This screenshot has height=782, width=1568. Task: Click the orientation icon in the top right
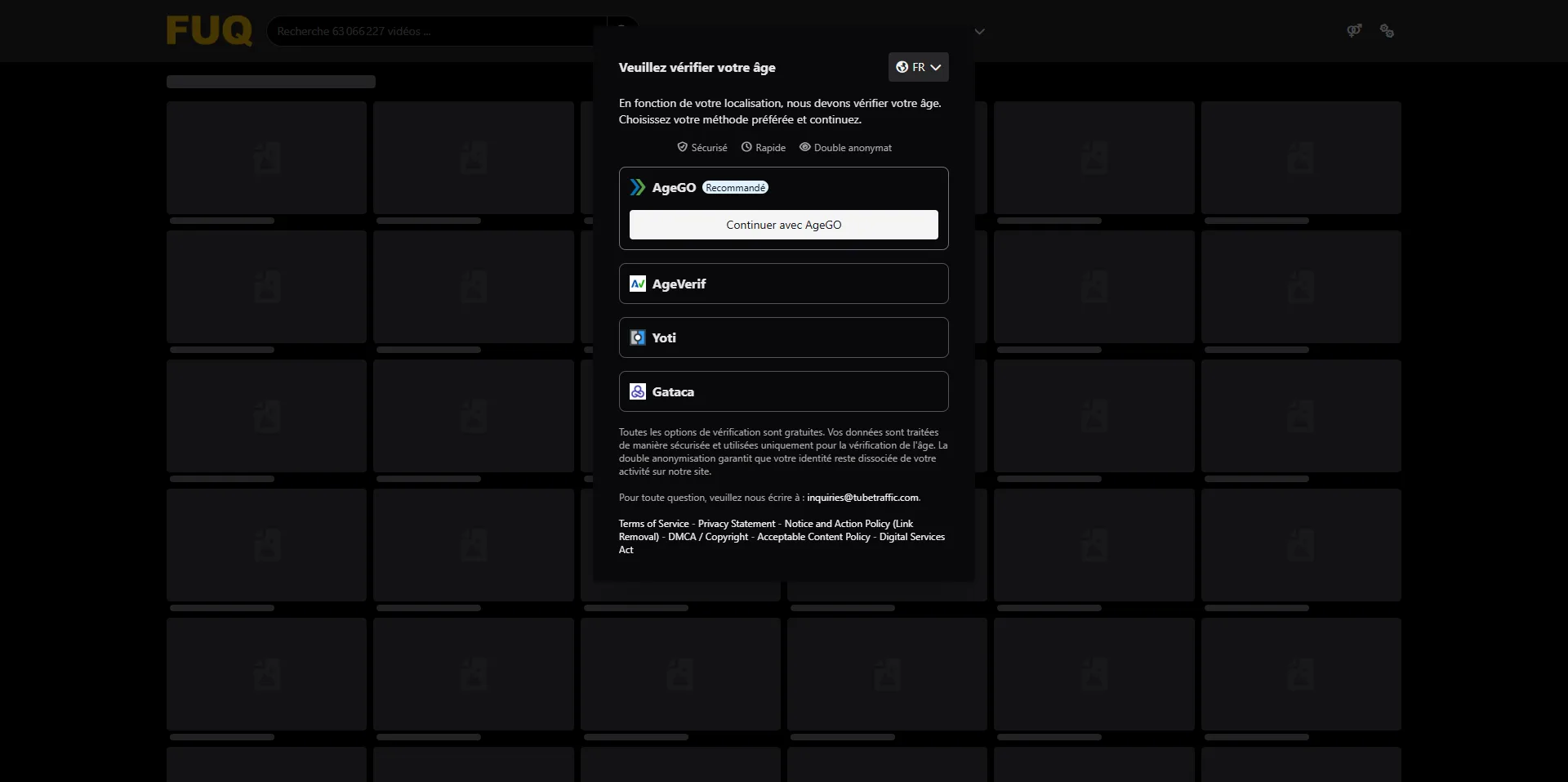click(x=1354, y=31)
